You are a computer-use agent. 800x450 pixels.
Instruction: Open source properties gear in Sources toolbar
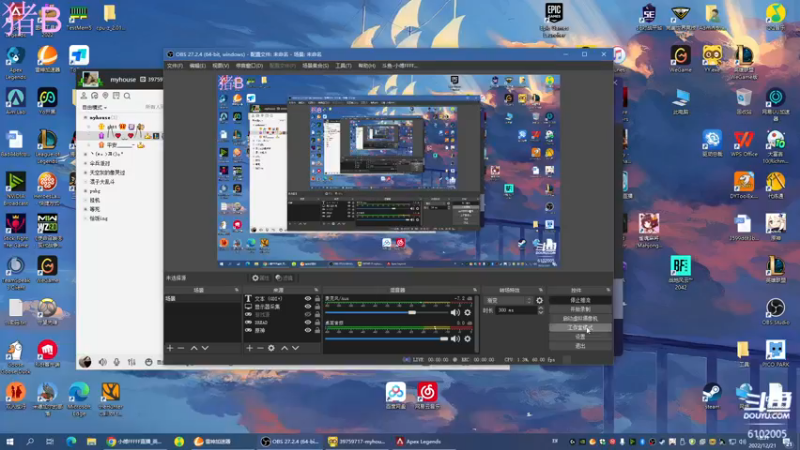(271, 348)
